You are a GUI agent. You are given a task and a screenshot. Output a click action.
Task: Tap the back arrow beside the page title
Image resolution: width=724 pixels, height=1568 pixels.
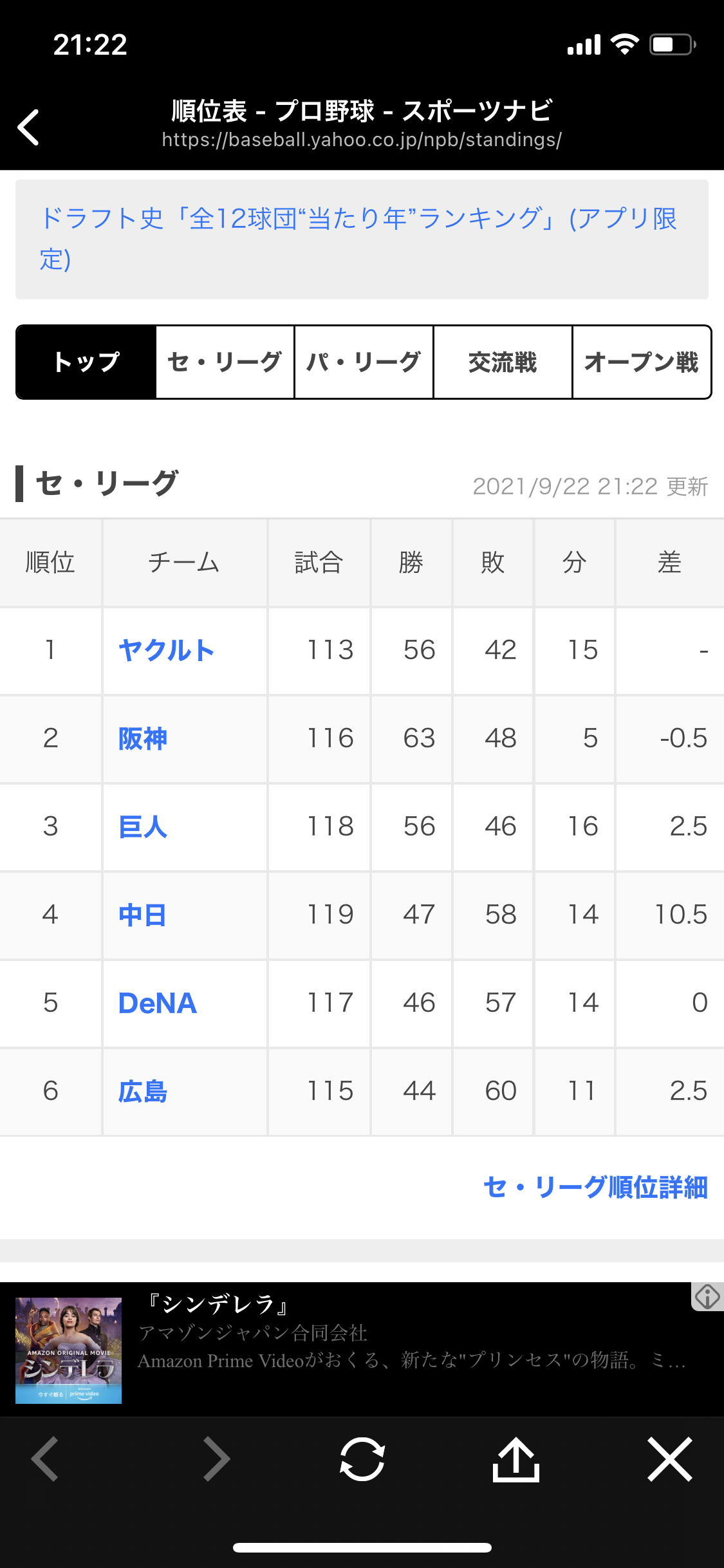click(28, 126)
